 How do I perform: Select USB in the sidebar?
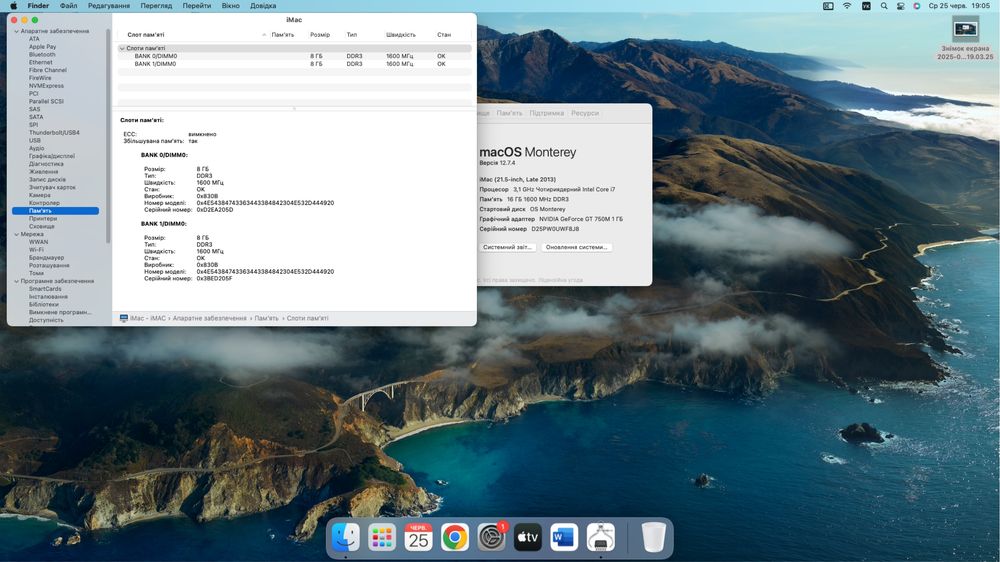click(34, 140)
